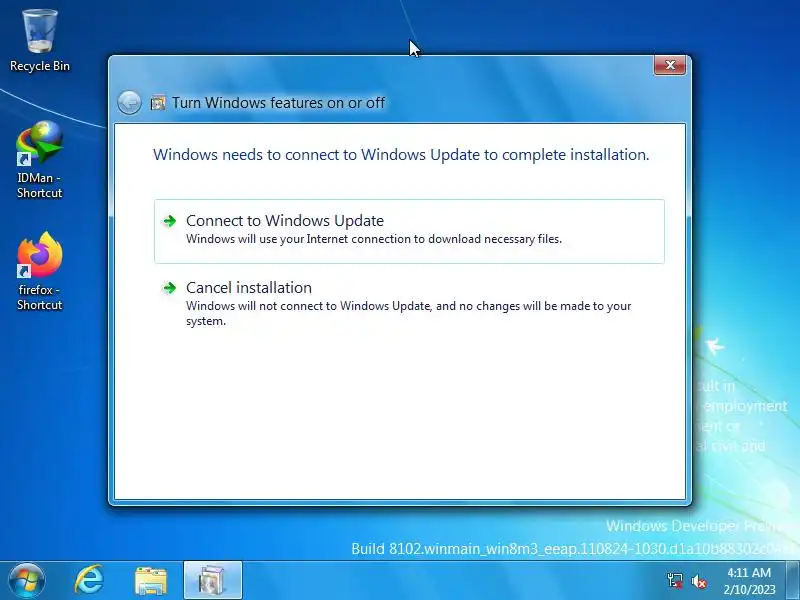
Task: Open the network status tray icon
Action: pyautogui.click(x=674, y=581)
